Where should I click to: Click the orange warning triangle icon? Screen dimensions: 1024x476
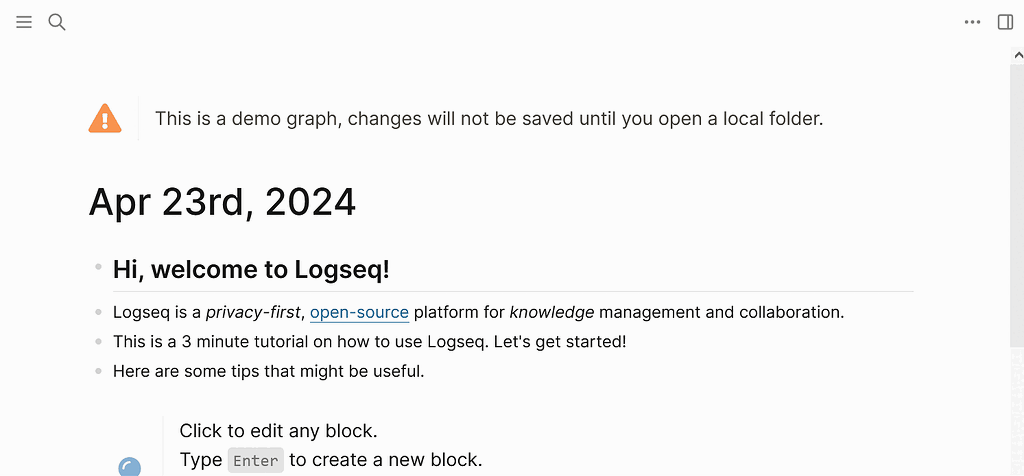[105, 119]
